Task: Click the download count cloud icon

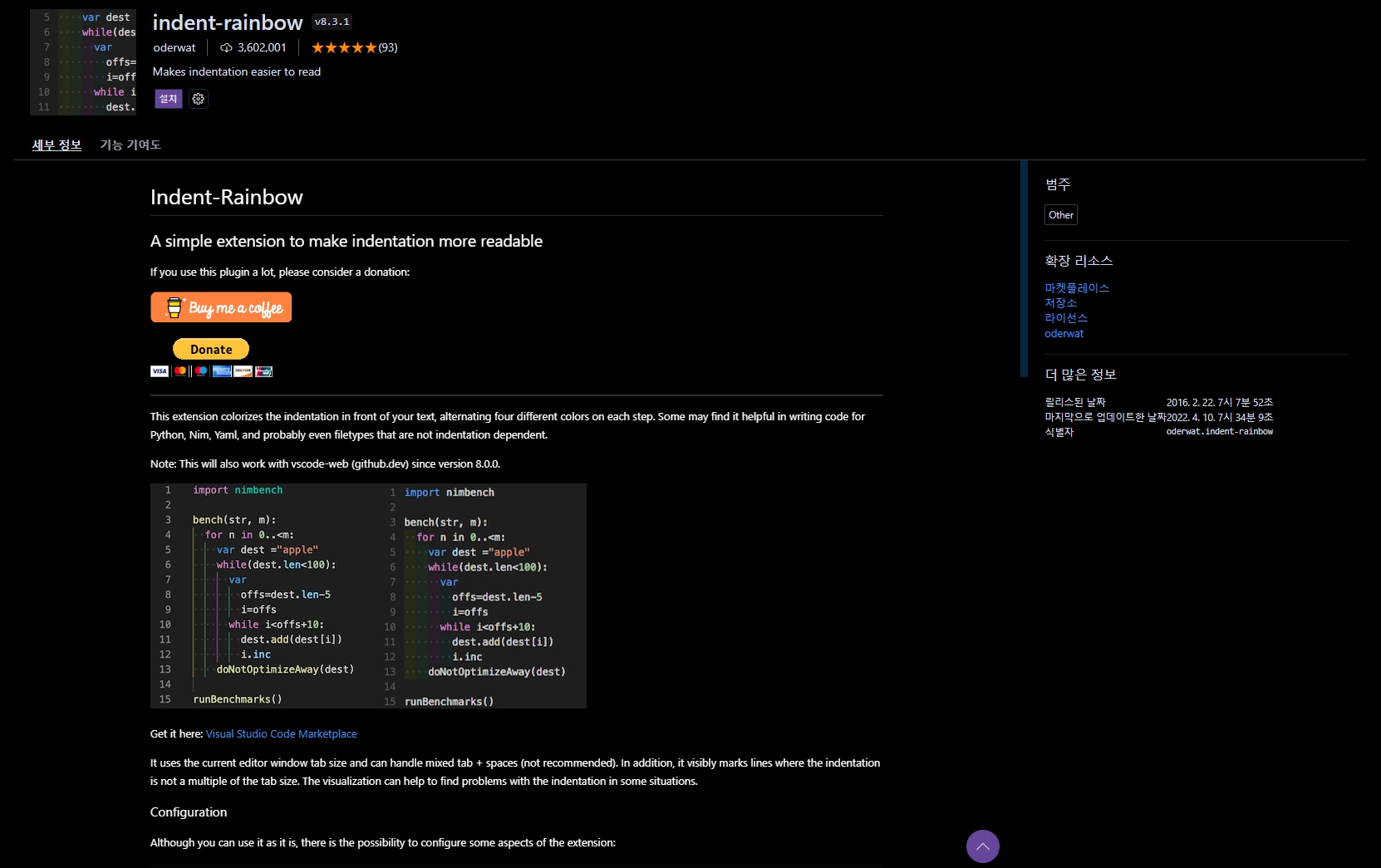Action: [x=226, y=47]
